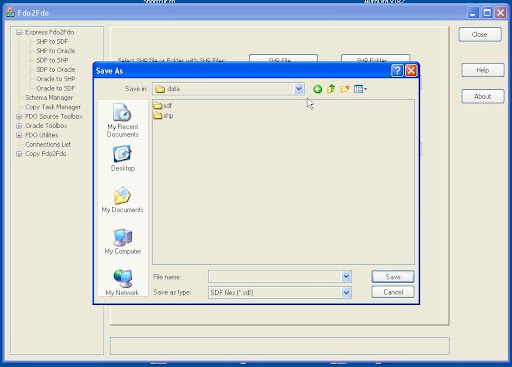Click the Help button in Fdo2Fdo

(482, 70)
